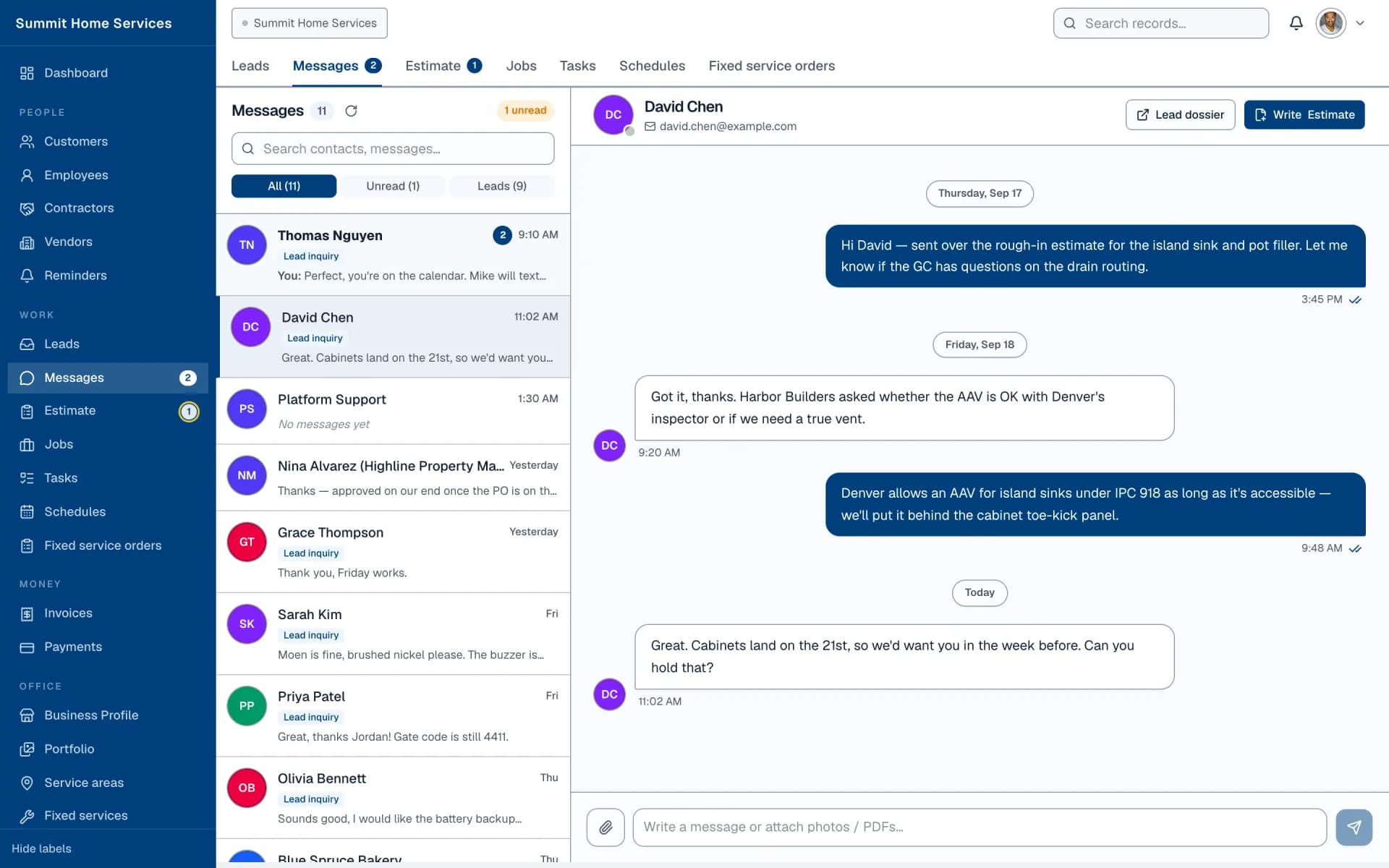Image resolution: width=1389 pixels, height=868 pixels.
Task: Open Schedules in the sidebar
Action: pos(108,511)
